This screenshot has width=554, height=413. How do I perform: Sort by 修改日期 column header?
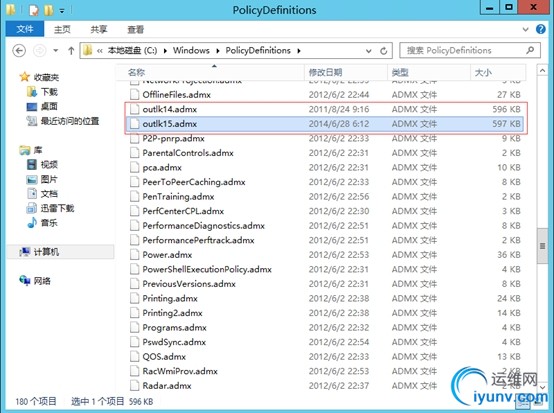pos(346,72)
